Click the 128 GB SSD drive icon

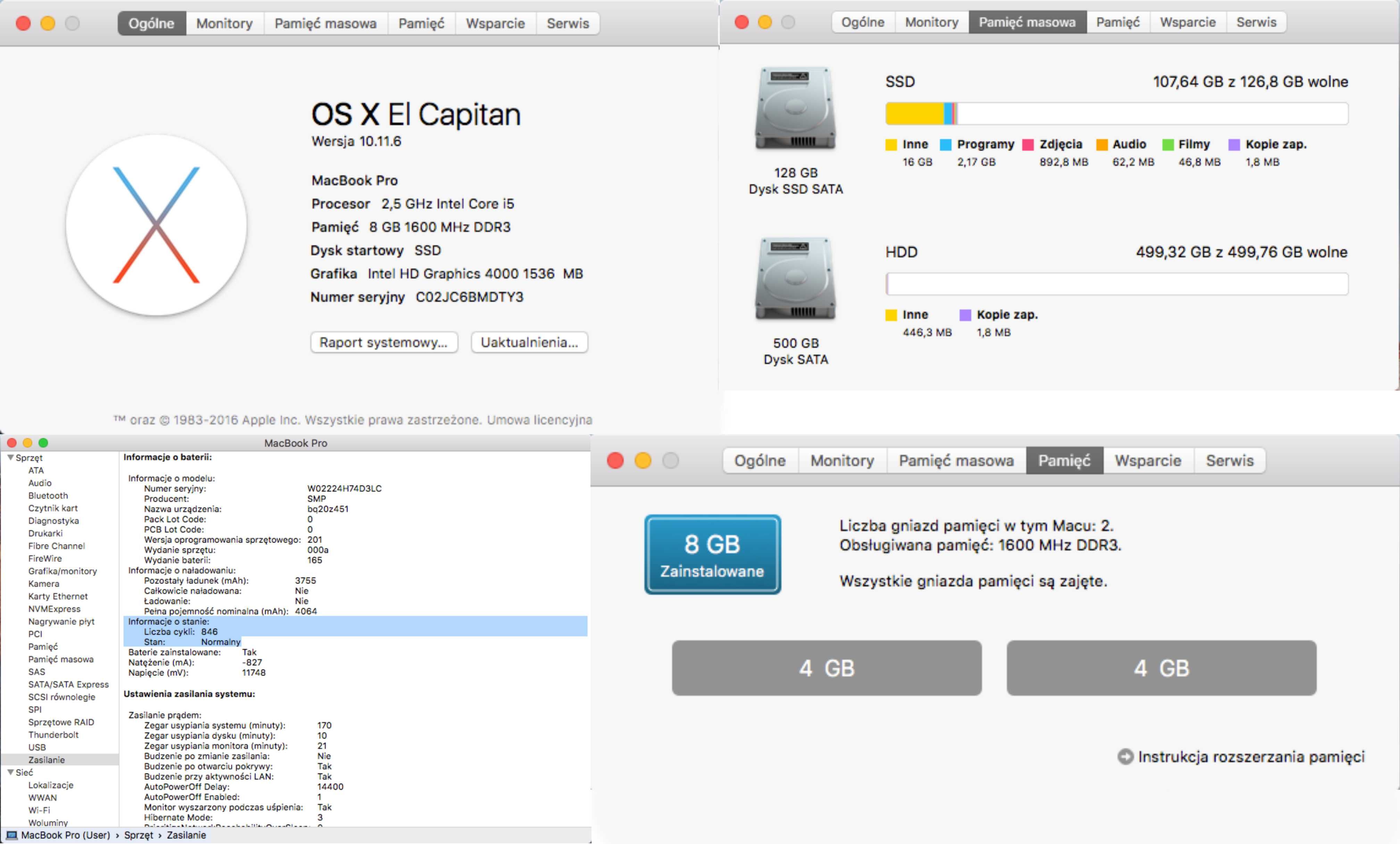[x=795, y=108]
